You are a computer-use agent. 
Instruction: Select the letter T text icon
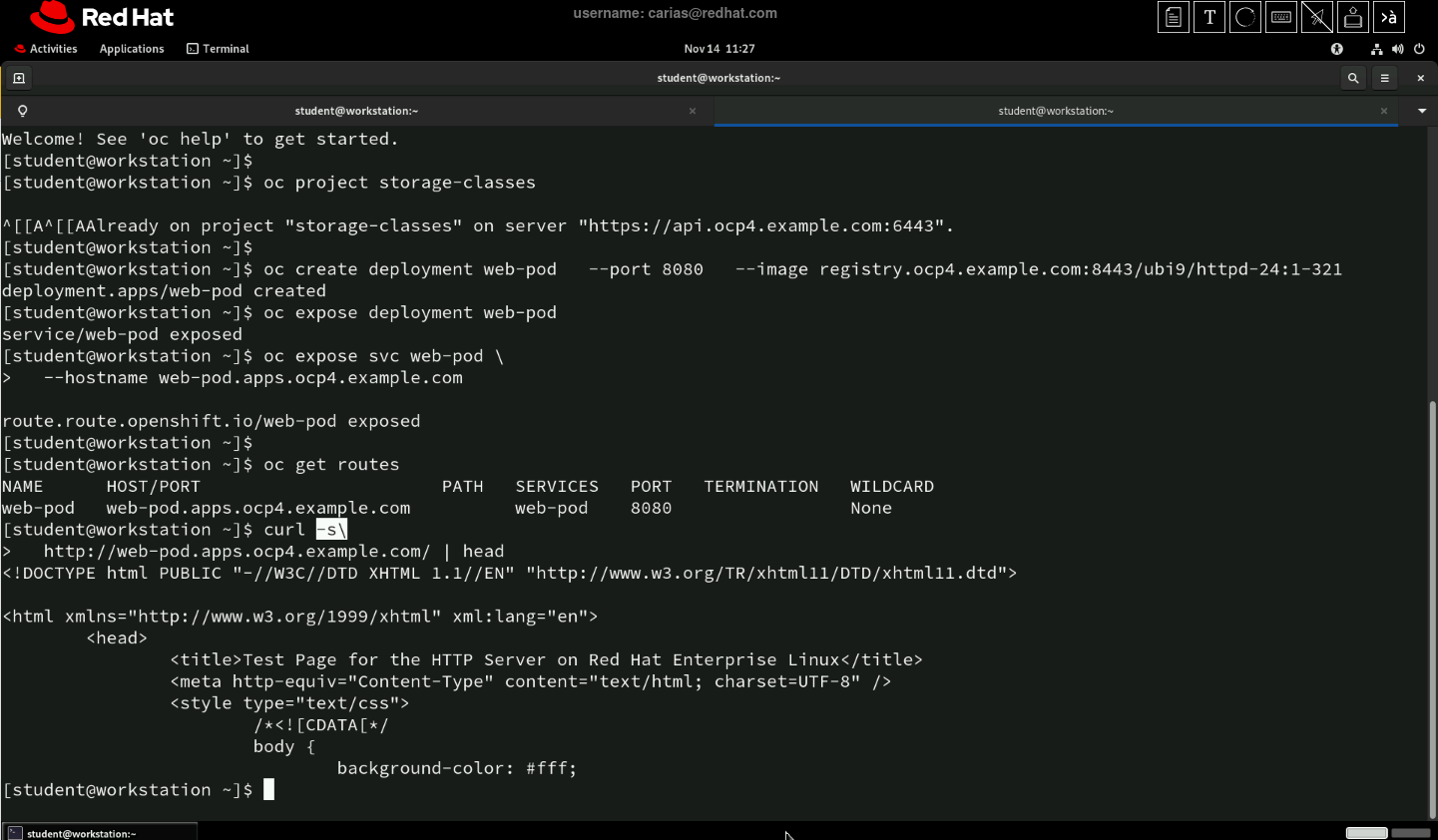(1209, 17)
